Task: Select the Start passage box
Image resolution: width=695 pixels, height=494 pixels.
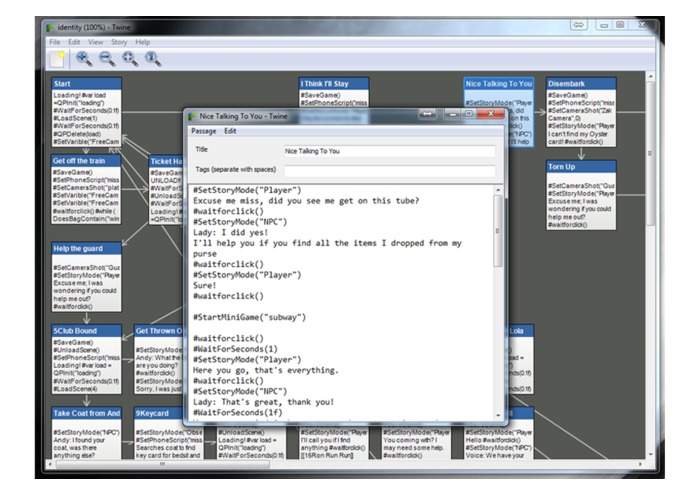Action: coord(86,113)
